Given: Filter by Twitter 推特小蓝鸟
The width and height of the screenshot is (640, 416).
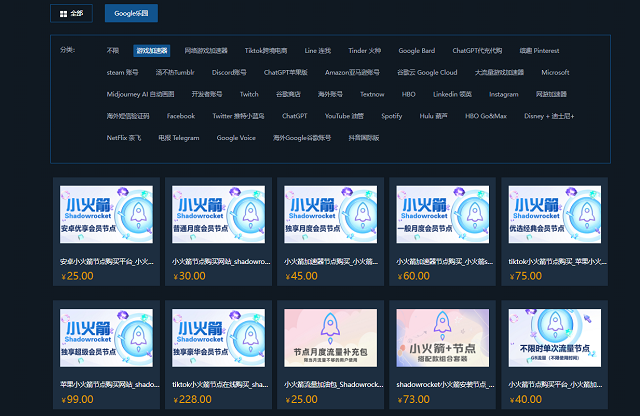Looking at the screenshot, I should point(238,116).
